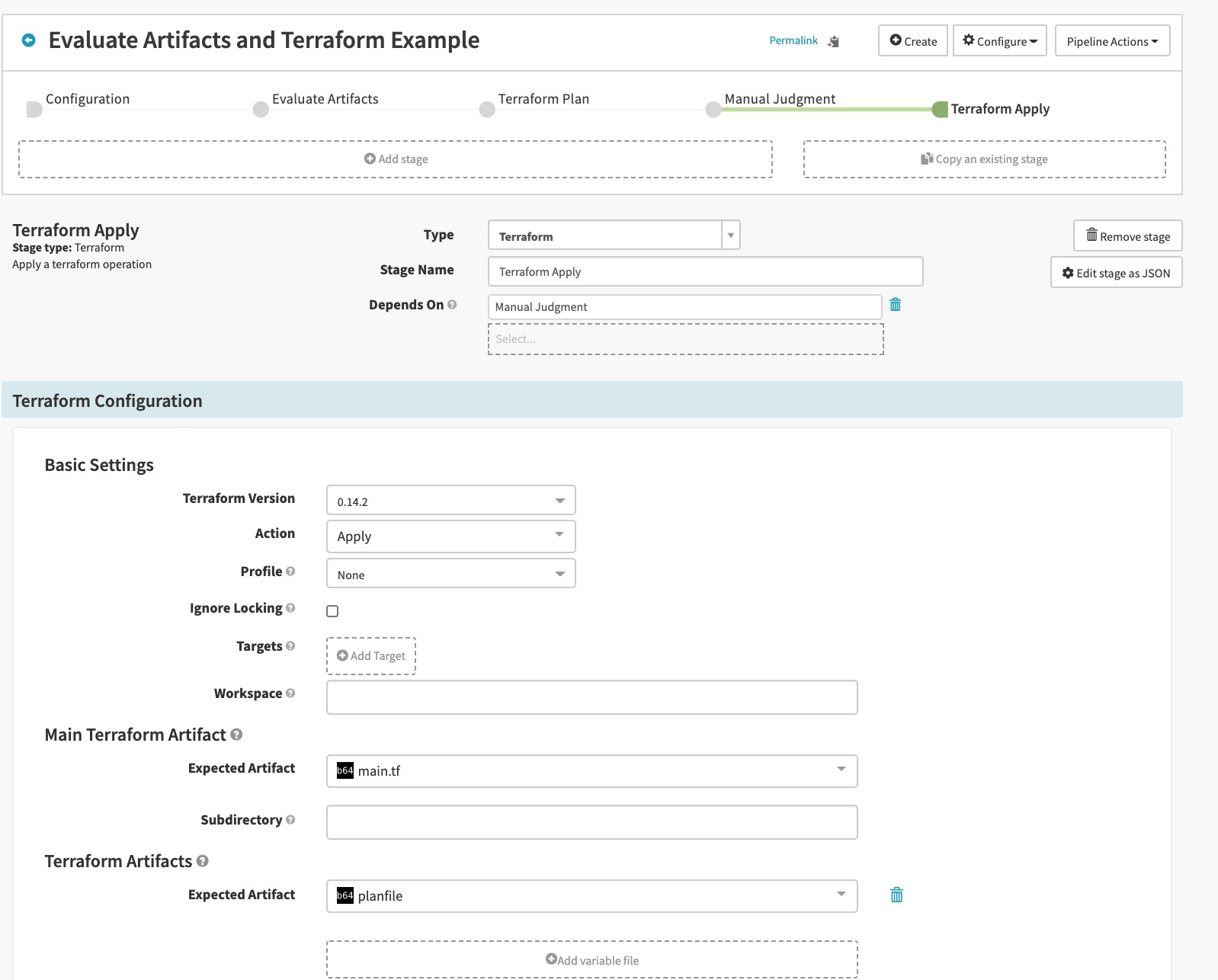Image resolution: width=1218 pixels, height=980 pixels.
Task: Click the Add Target button
Action: tap(371, 656)
